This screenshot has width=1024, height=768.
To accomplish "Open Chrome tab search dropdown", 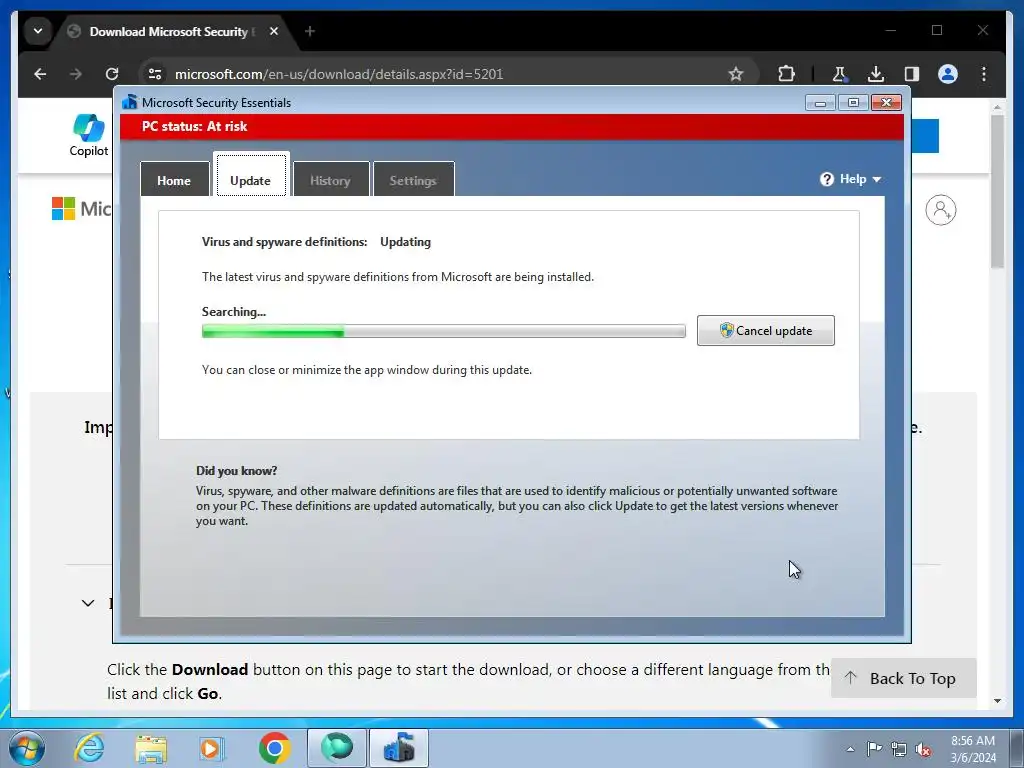I will pos(38,31).
